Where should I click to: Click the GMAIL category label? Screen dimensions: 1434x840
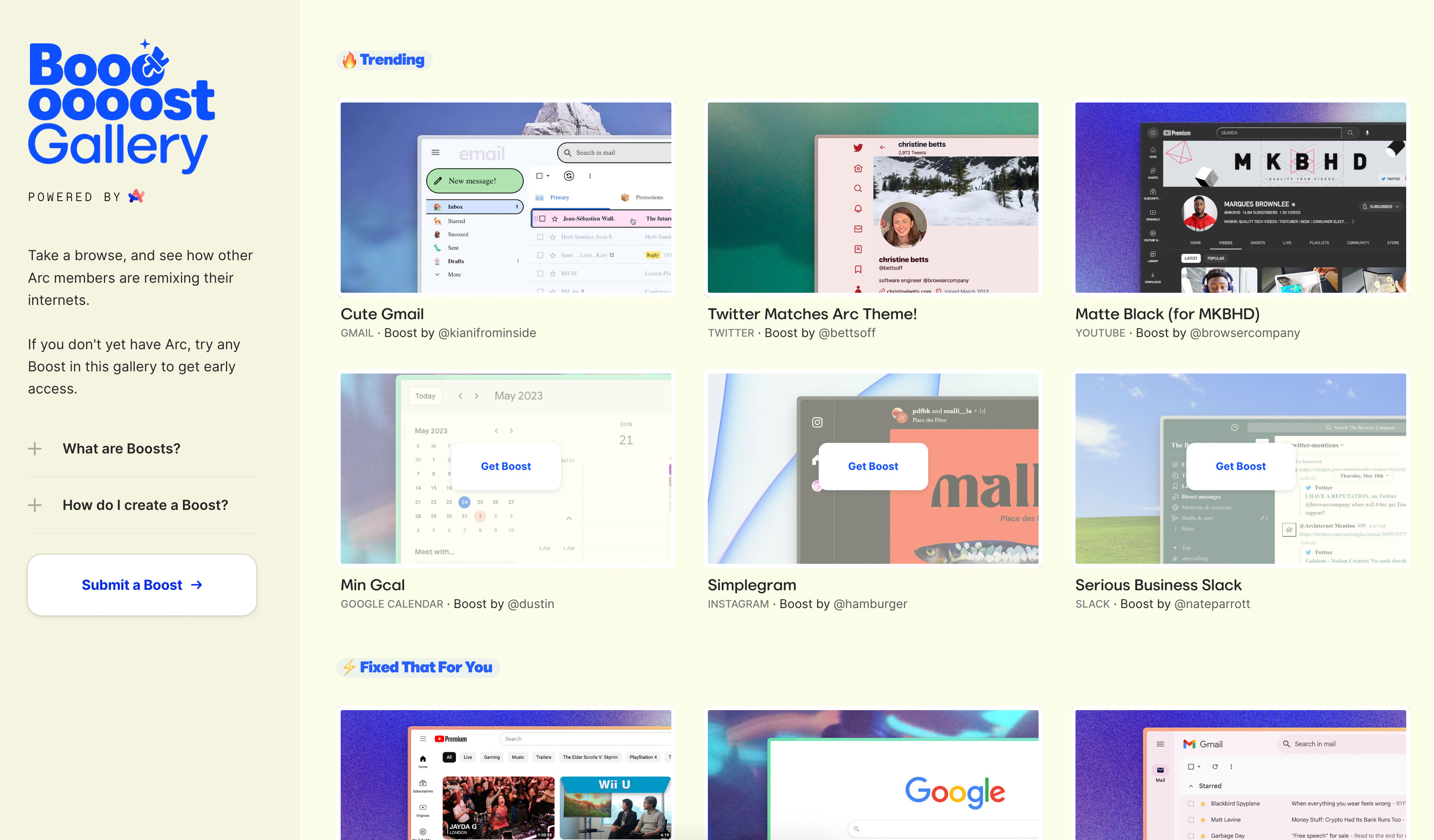pyautogui.click(x=357, y=333)
